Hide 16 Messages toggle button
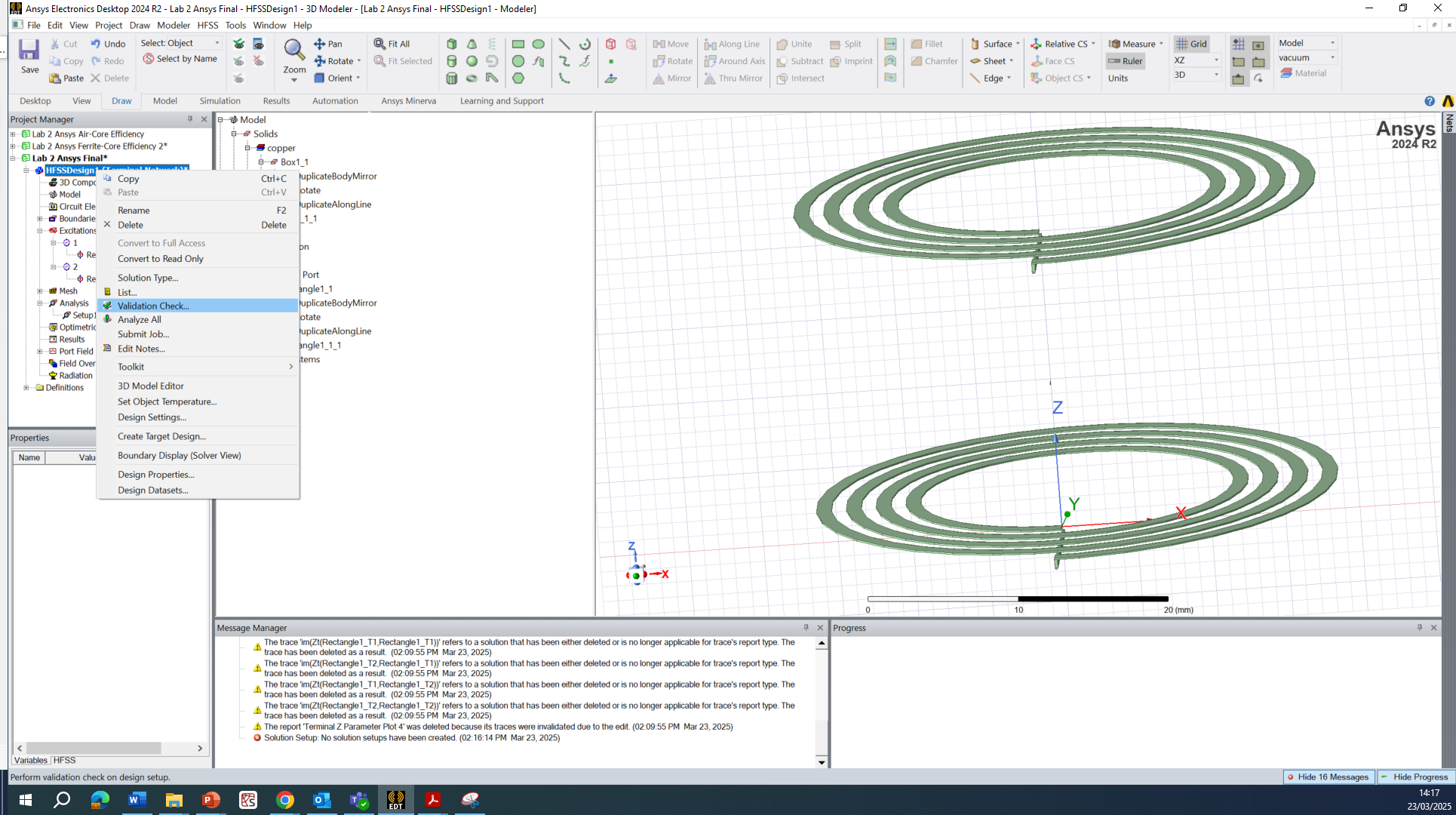 [x=1329, y=777]
